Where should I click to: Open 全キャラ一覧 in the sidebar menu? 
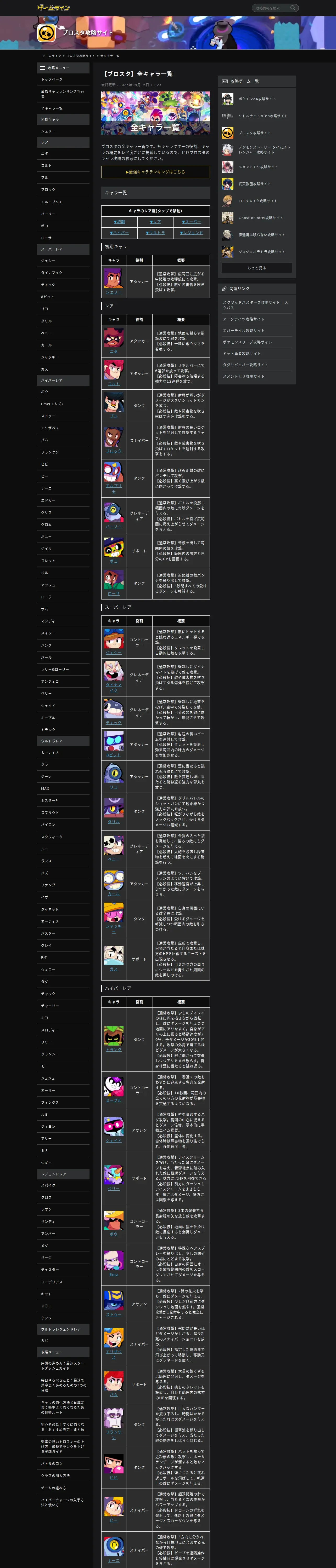[x=63, y=108]
